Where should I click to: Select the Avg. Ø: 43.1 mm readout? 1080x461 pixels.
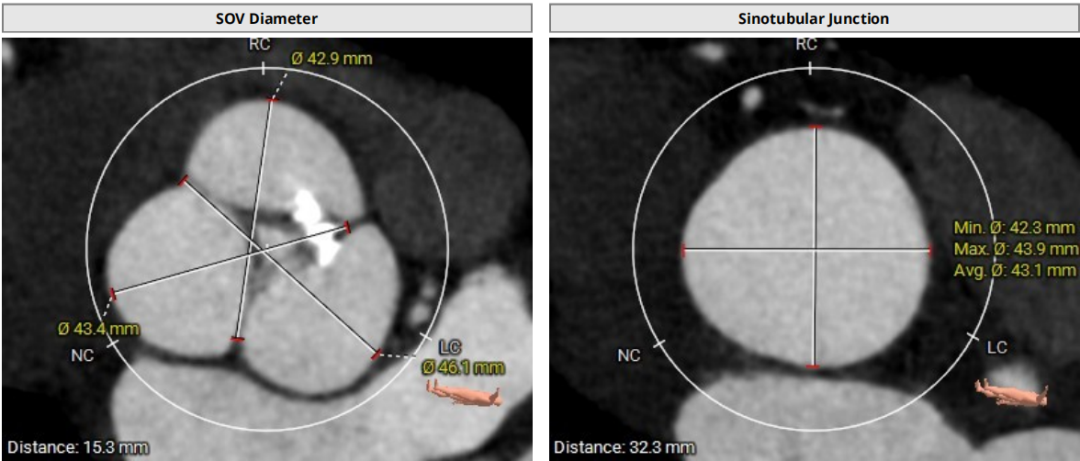pos(1015,270)
